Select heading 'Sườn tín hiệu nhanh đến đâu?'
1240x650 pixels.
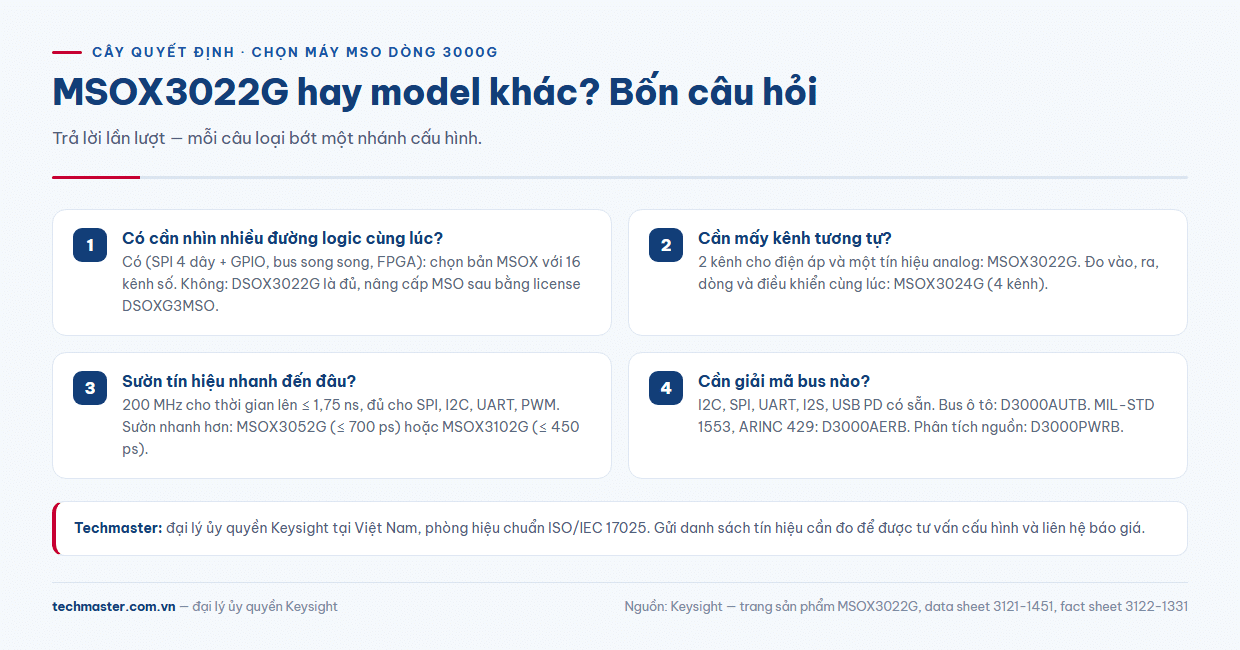pyautogui.click(x=239, y=381)
